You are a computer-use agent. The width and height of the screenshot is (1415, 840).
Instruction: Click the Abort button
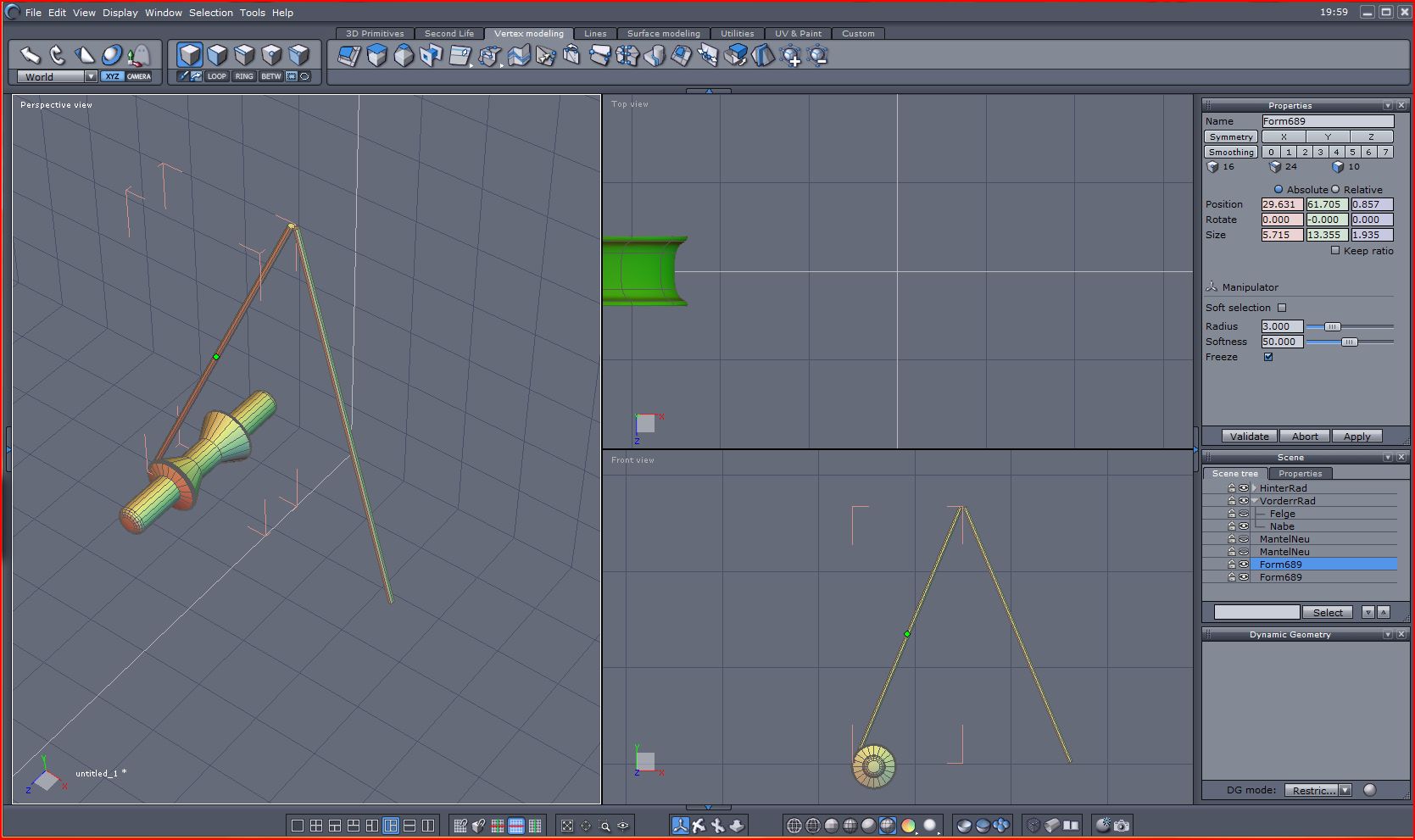click(x=1305, y=437)
